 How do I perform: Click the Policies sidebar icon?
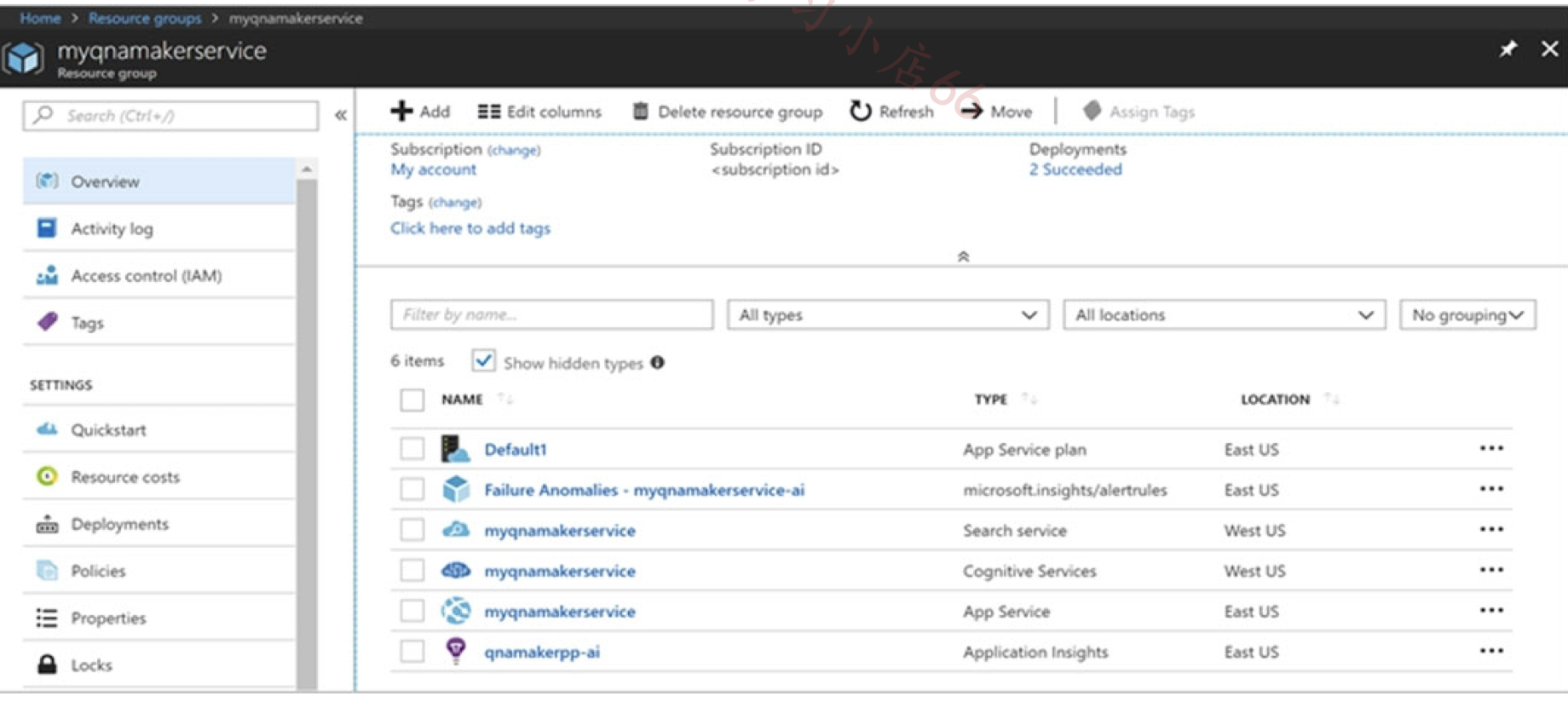pyautogui.click(x=47, y=571)
